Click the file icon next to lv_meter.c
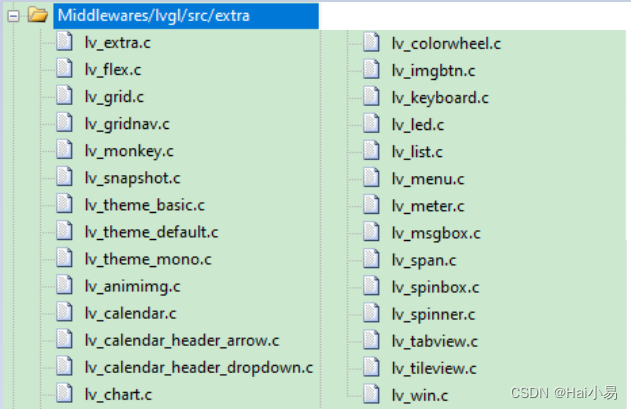 tap(371, 205)
